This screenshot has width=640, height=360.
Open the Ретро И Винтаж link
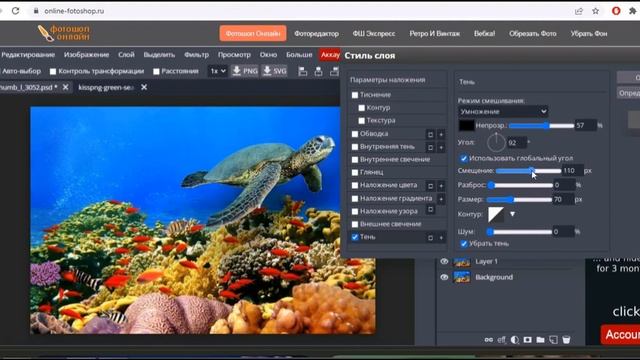point(434,34)
